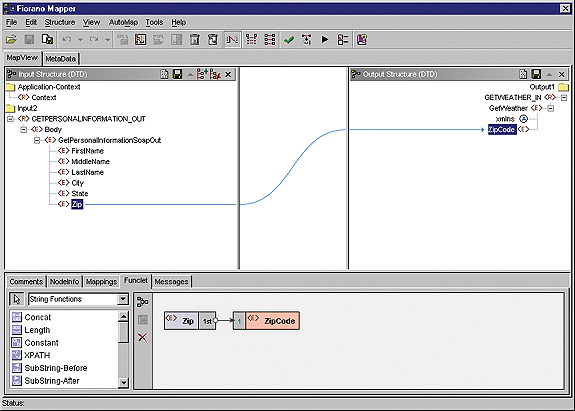
Task: Toggle the show mapping lines button
Action: [x=232, y=39]
